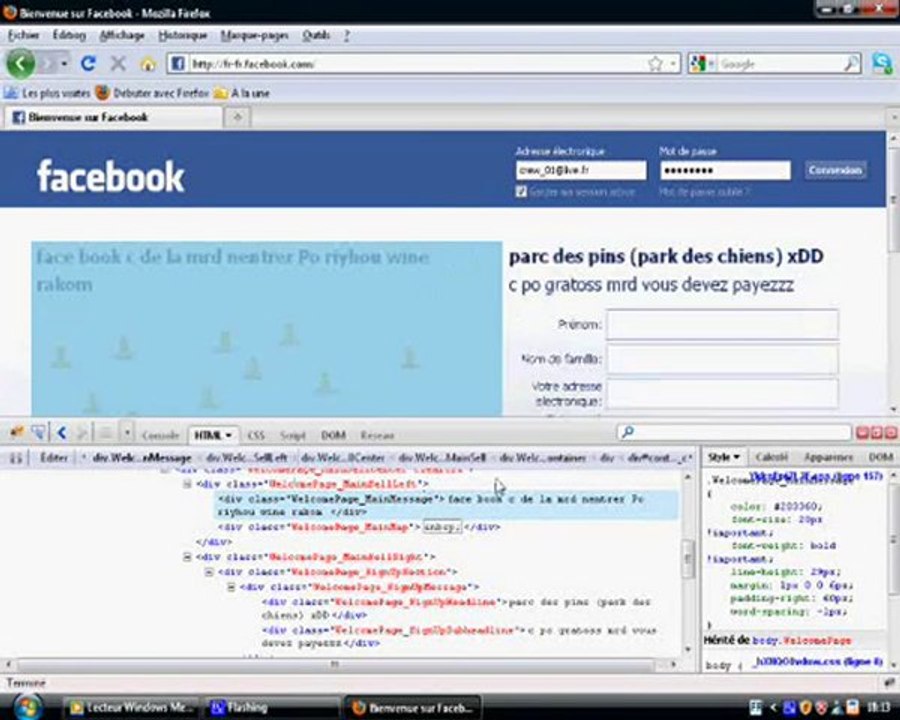900x720 pixels.
Task: Open the HTML tab dropdown menu
Action: point(228,435)
